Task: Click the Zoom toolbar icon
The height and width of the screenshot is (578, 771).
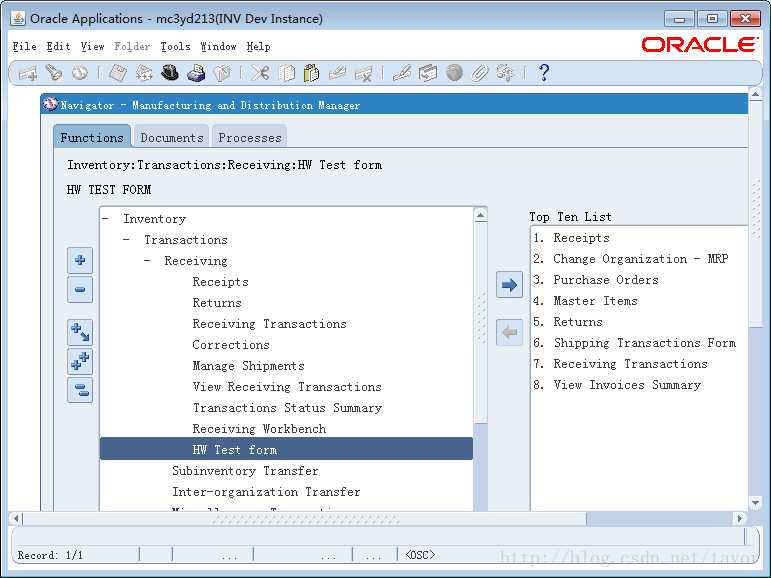Action: (428, 73)
